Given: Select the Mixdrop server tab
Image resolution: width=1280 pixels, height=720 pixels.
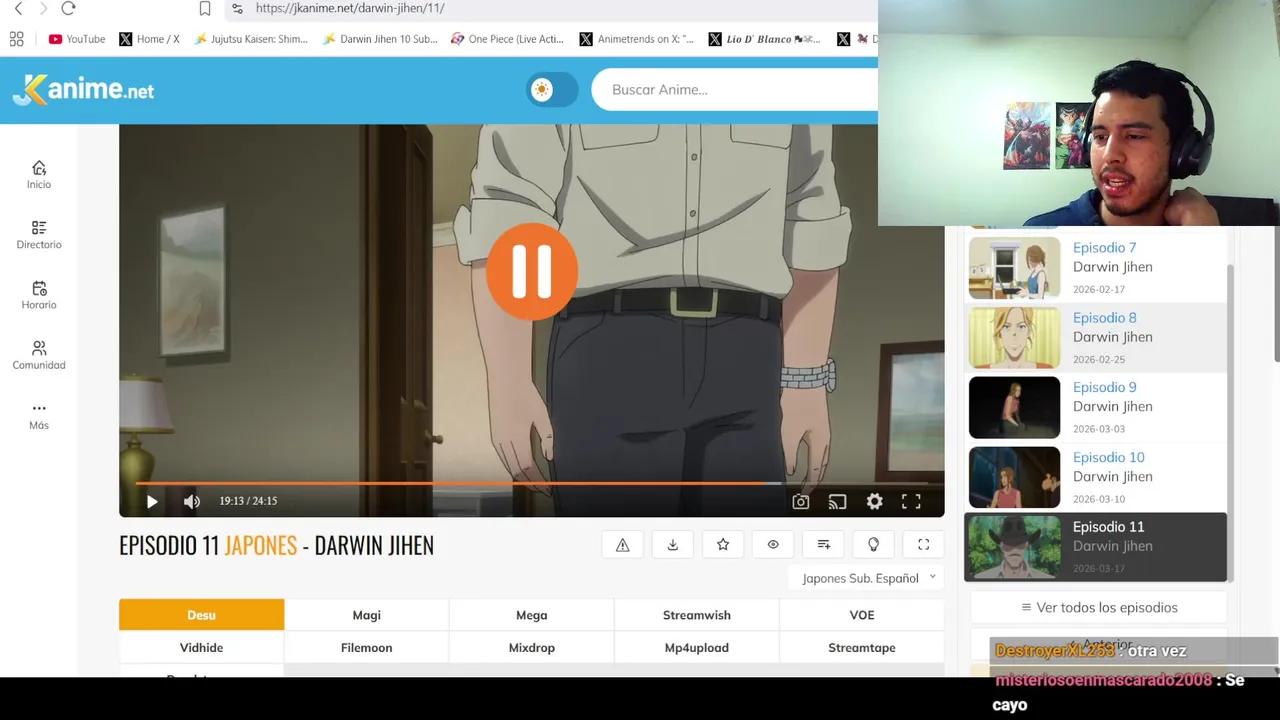Looking at the screenshot, I should tap(531, 647).
